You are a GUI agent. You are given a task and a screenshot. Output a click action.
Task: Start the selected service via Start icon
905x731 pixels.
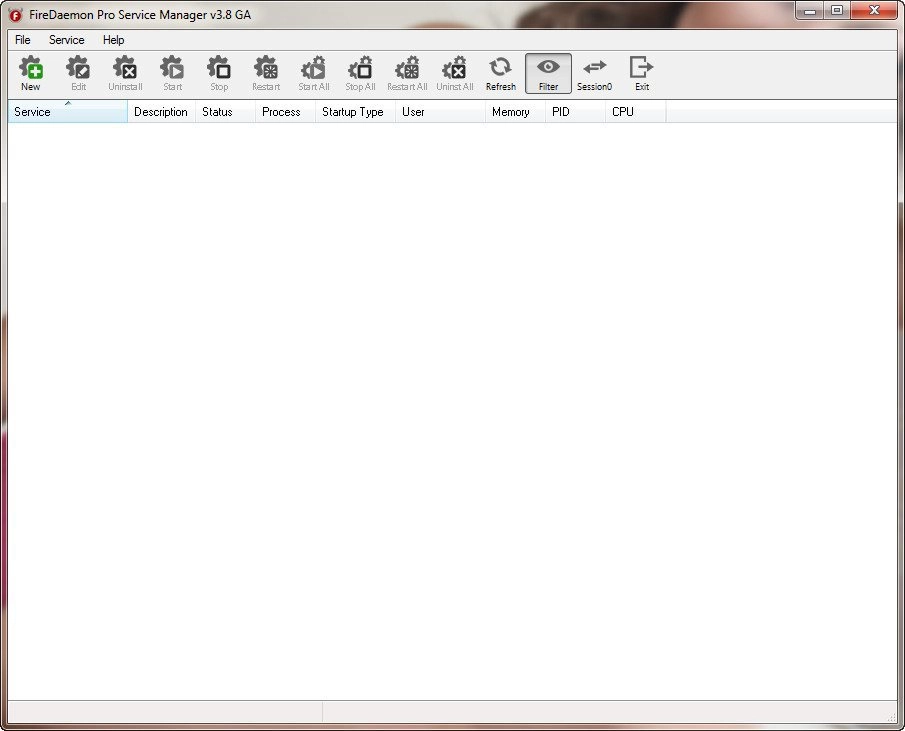pyautogui.click(x=173, y=73)
